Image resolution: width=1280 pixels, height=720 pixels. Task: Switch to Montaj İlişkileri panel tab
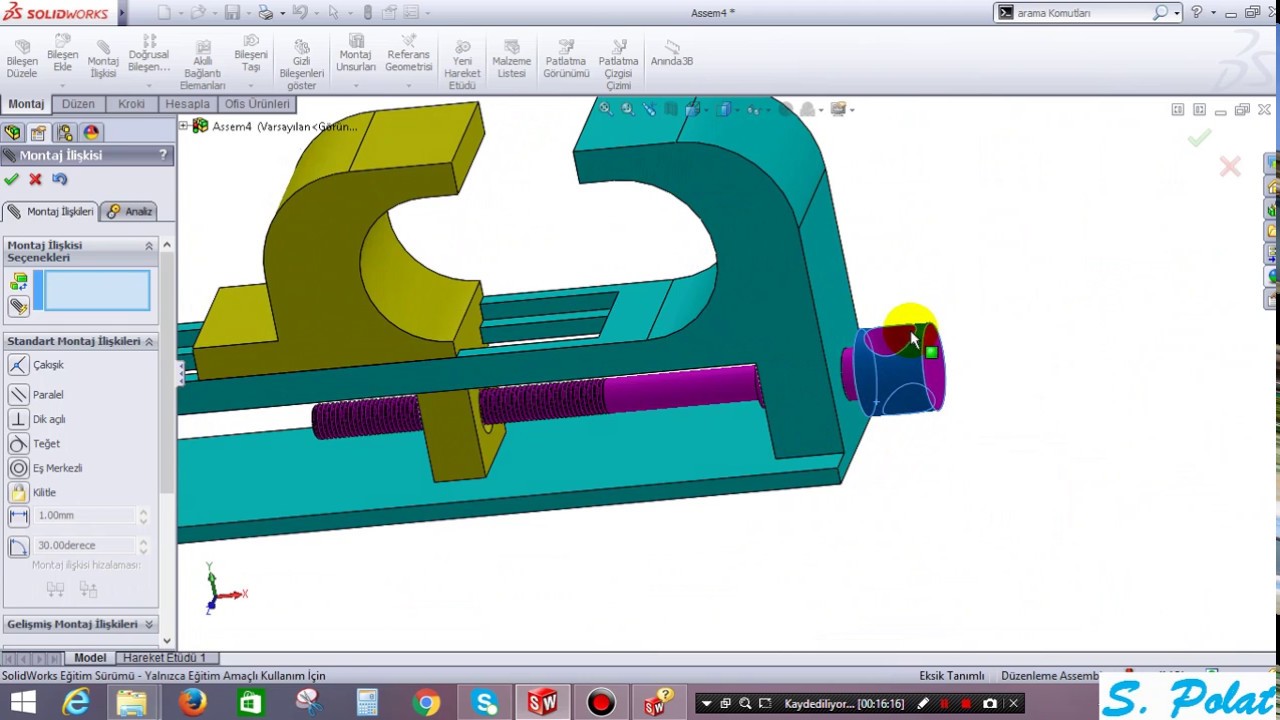click(49, 211)
